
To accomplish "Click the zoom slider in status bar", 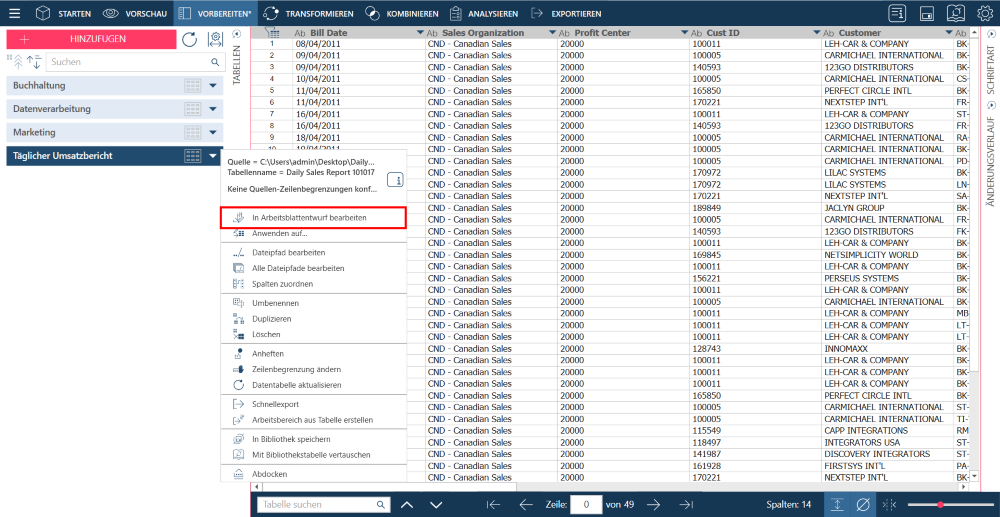I will (940, 505).
